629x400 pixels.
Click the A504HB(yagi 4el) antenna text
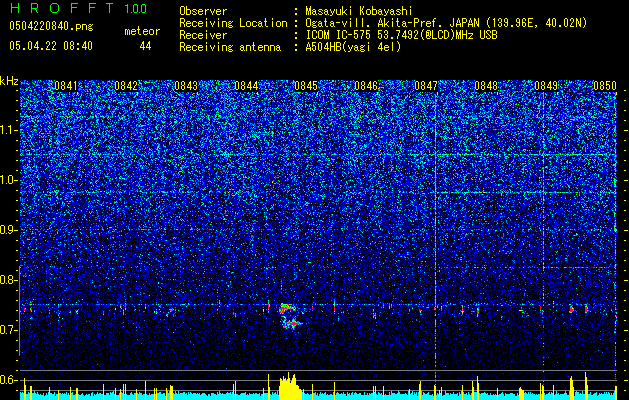coord(353,47)
